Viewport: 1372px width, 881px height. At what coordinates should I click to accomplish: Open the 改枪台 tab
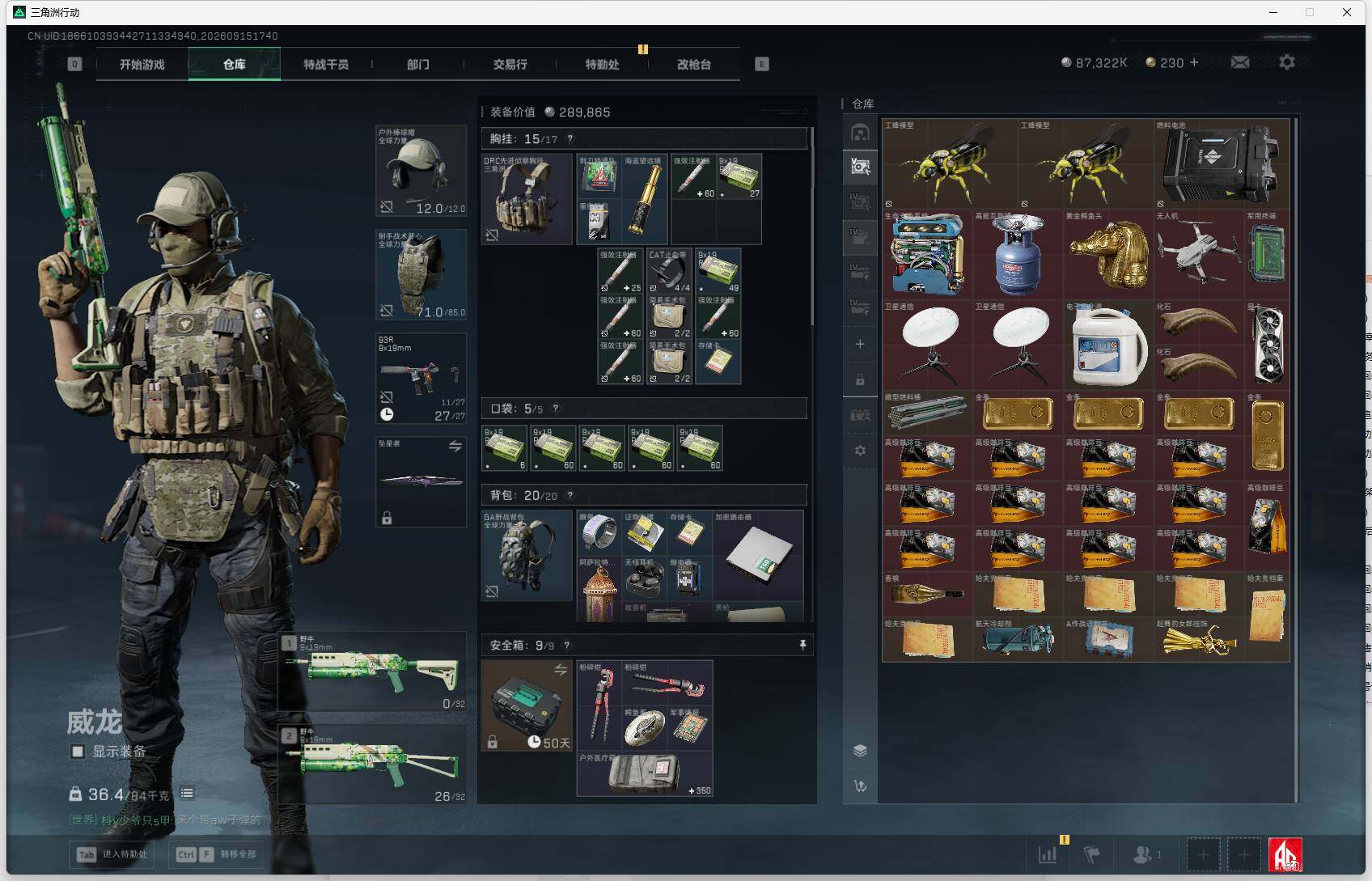click(694, 65)
